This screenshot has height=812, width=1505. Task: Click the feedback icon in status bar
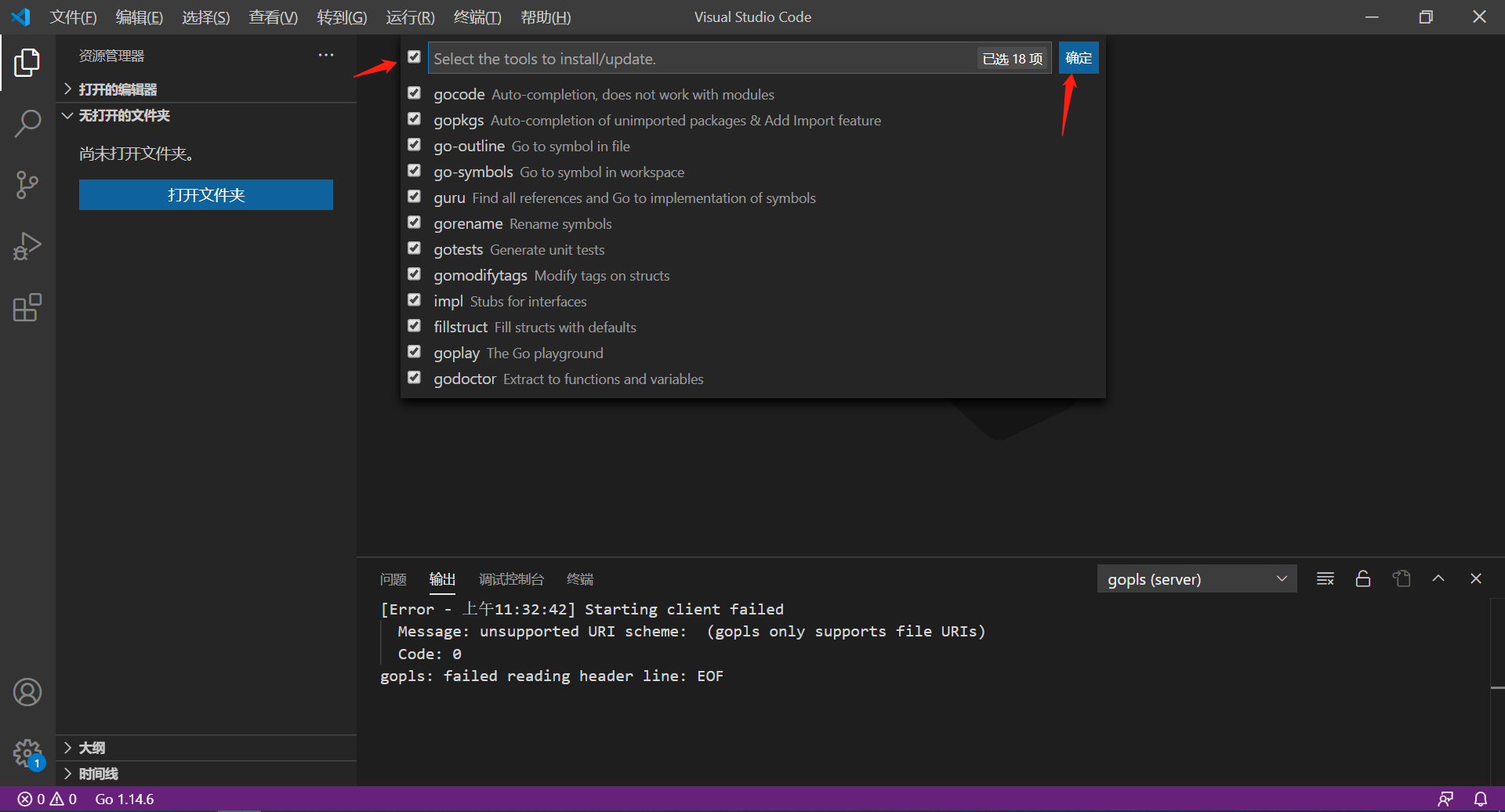point(1445,799)
